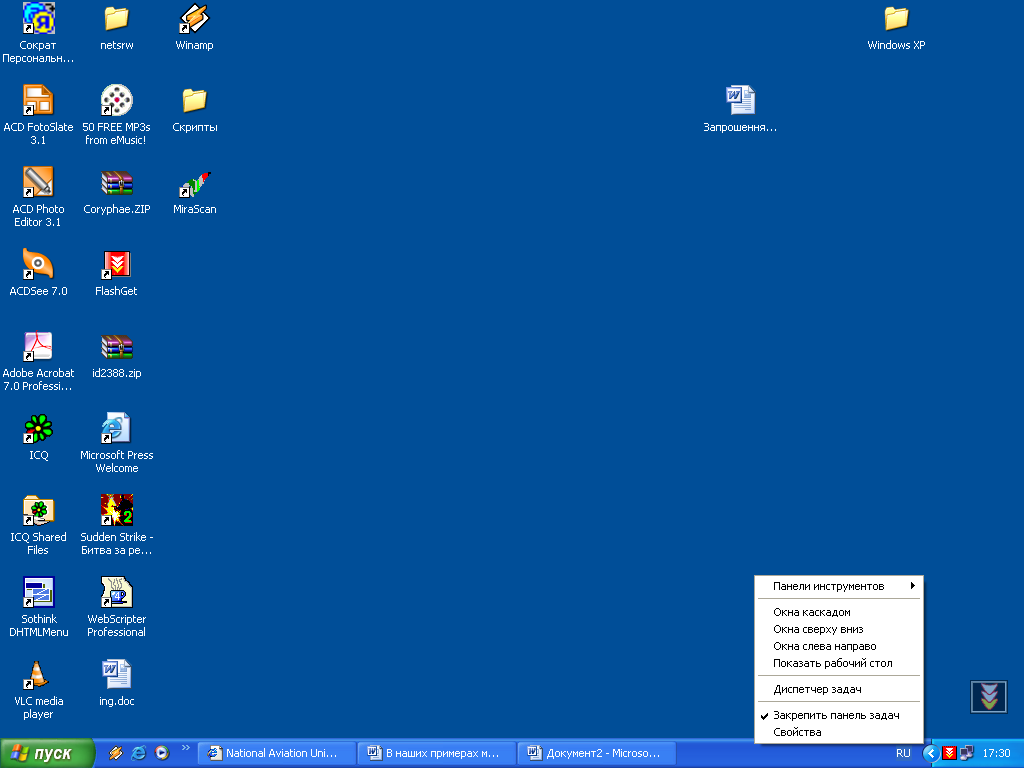Launch Windows Media Player from Quick Launch

(x=161, y=753)
